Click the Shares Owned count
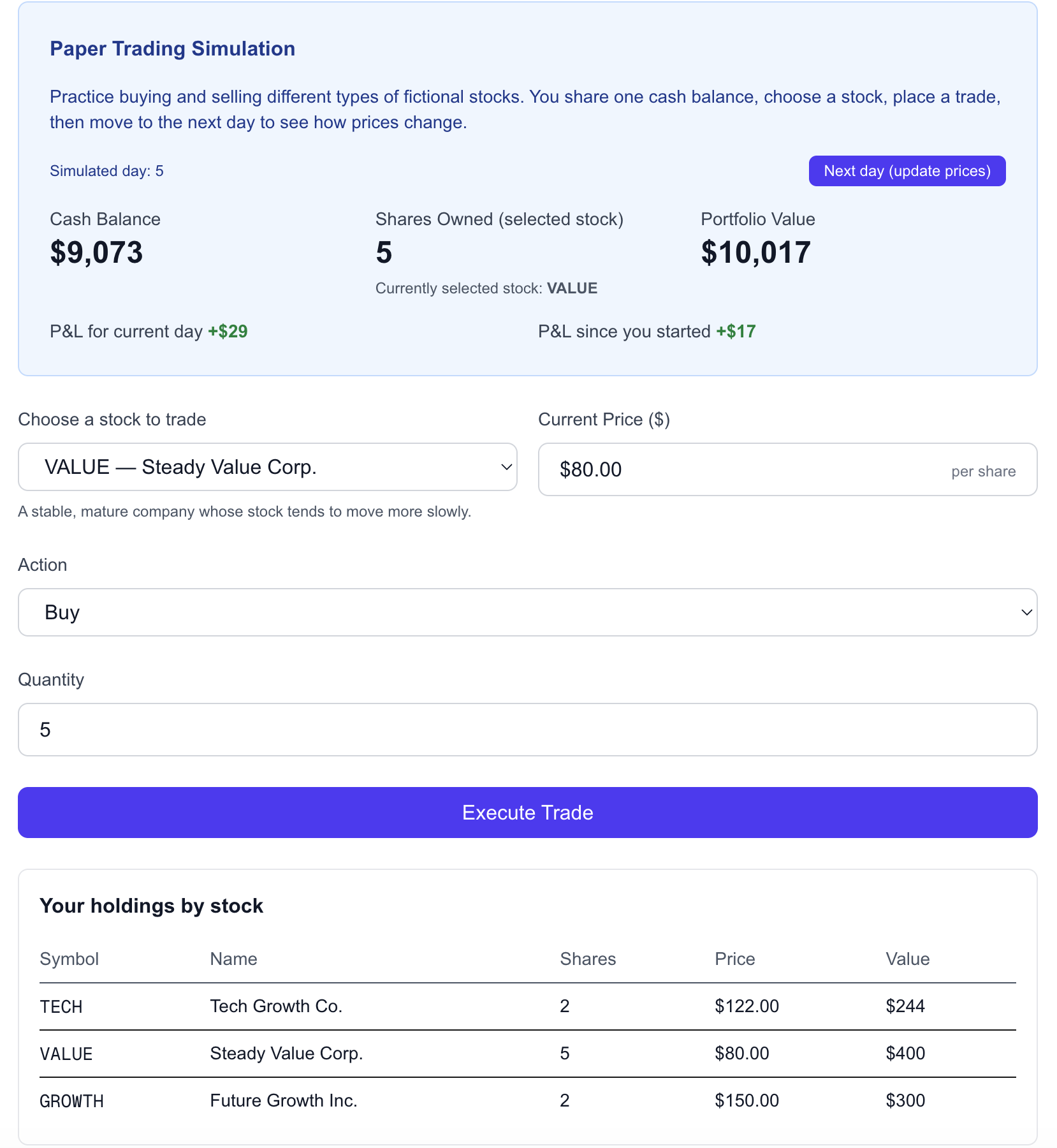The width and height of the screenshot is (1057, 1148). tap(384, 253)
